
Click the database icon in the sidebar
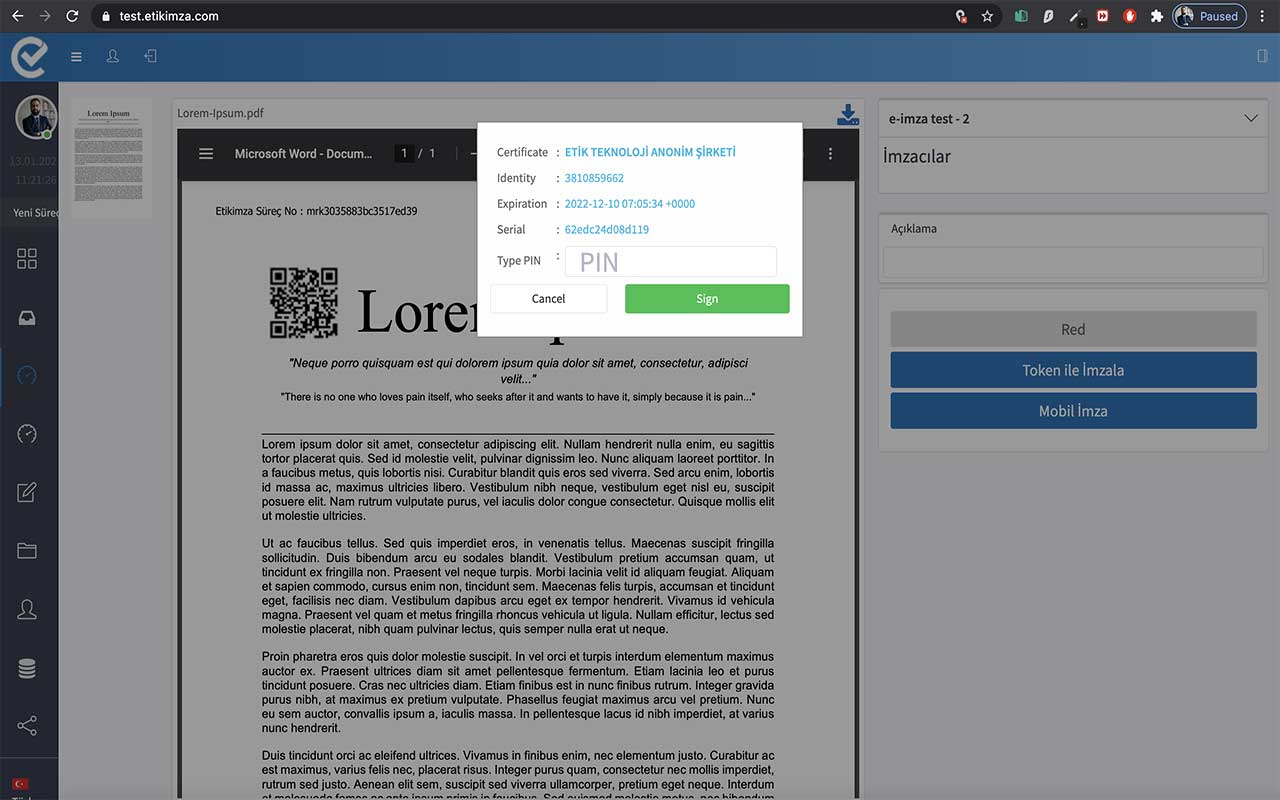click(29, 668)
